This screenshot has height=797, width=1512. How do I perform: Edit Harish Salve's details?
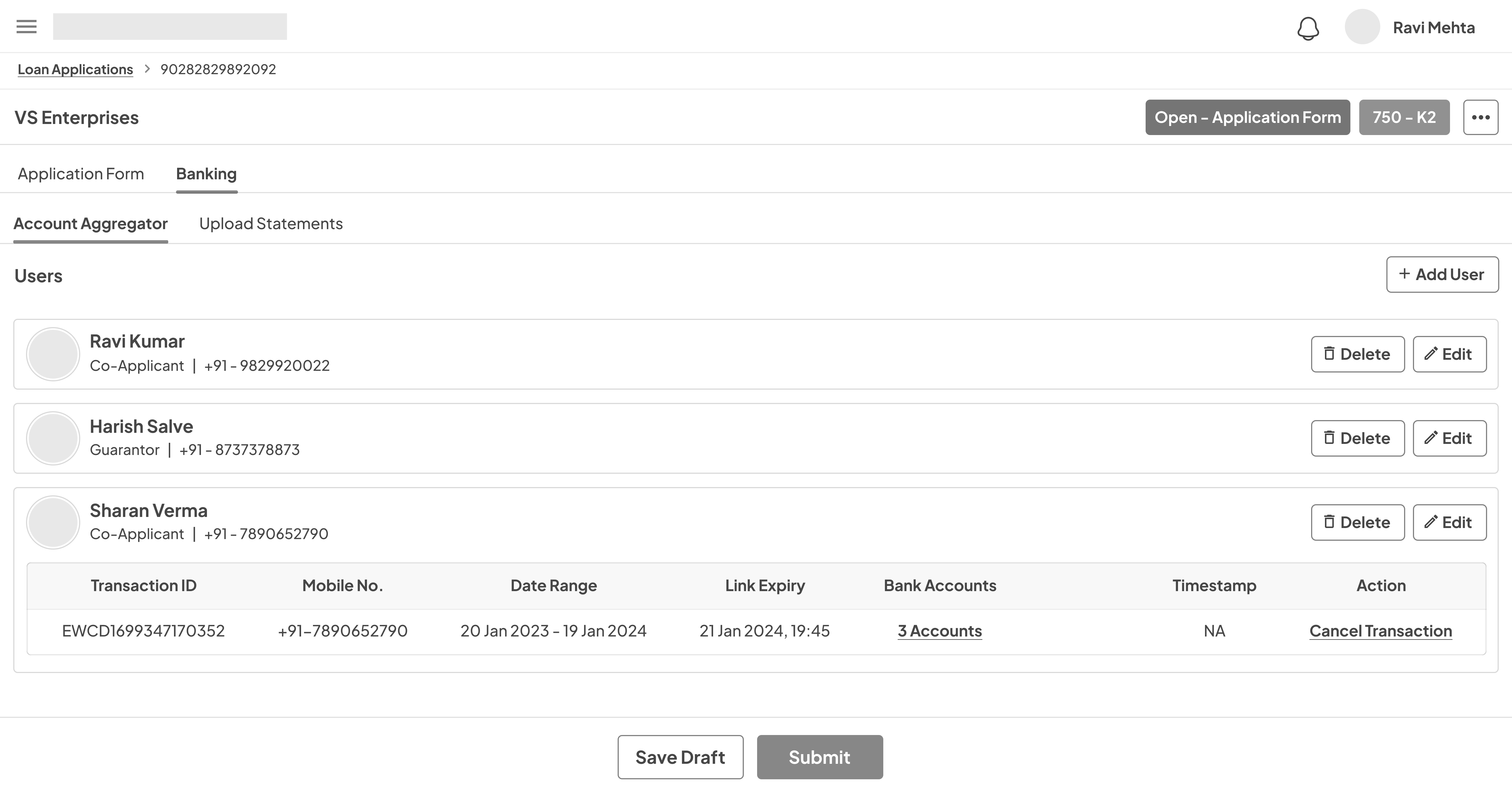(1449, 438)
